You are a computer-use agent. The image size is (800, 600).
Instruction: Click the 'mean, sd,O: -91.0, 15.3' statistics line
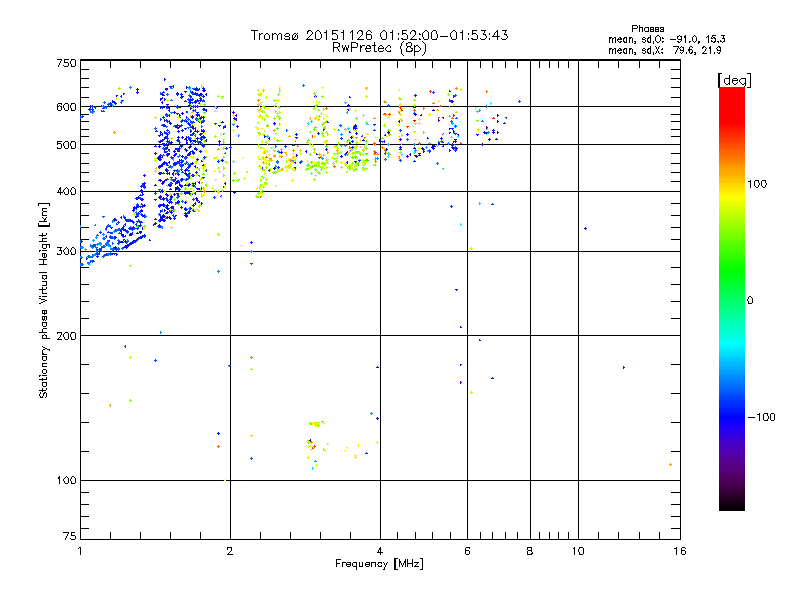click(666, 39)
